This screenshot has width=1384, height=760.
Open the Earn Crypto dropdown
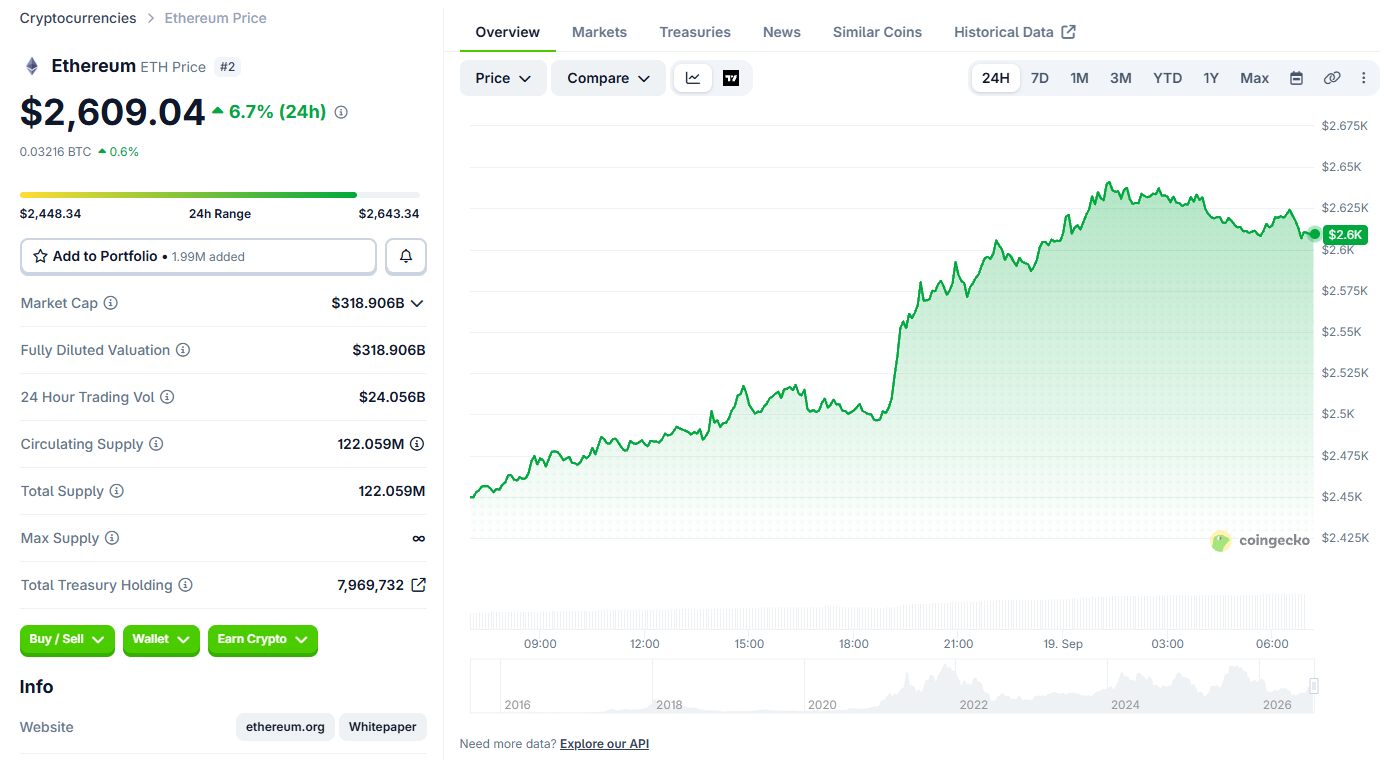(262, 640)
